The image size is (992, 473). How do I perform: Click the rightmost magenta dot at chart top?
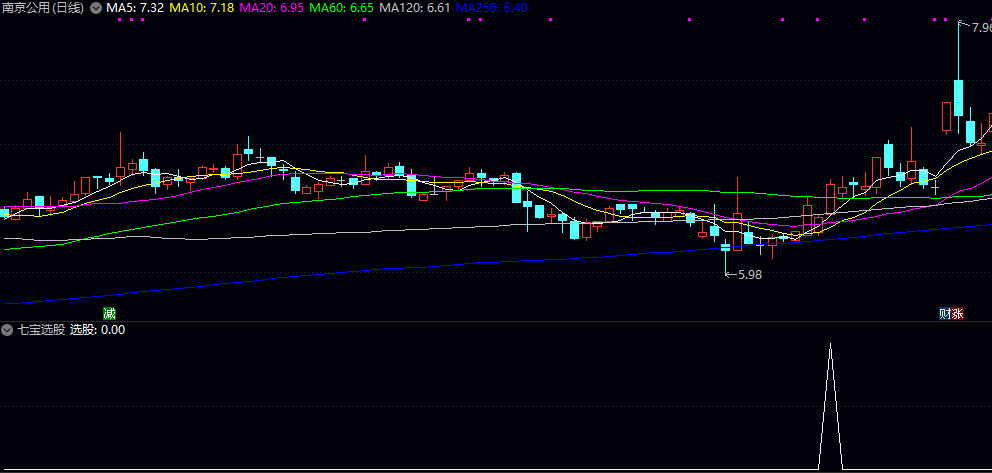pyautogui.click(x=946, y=19)
